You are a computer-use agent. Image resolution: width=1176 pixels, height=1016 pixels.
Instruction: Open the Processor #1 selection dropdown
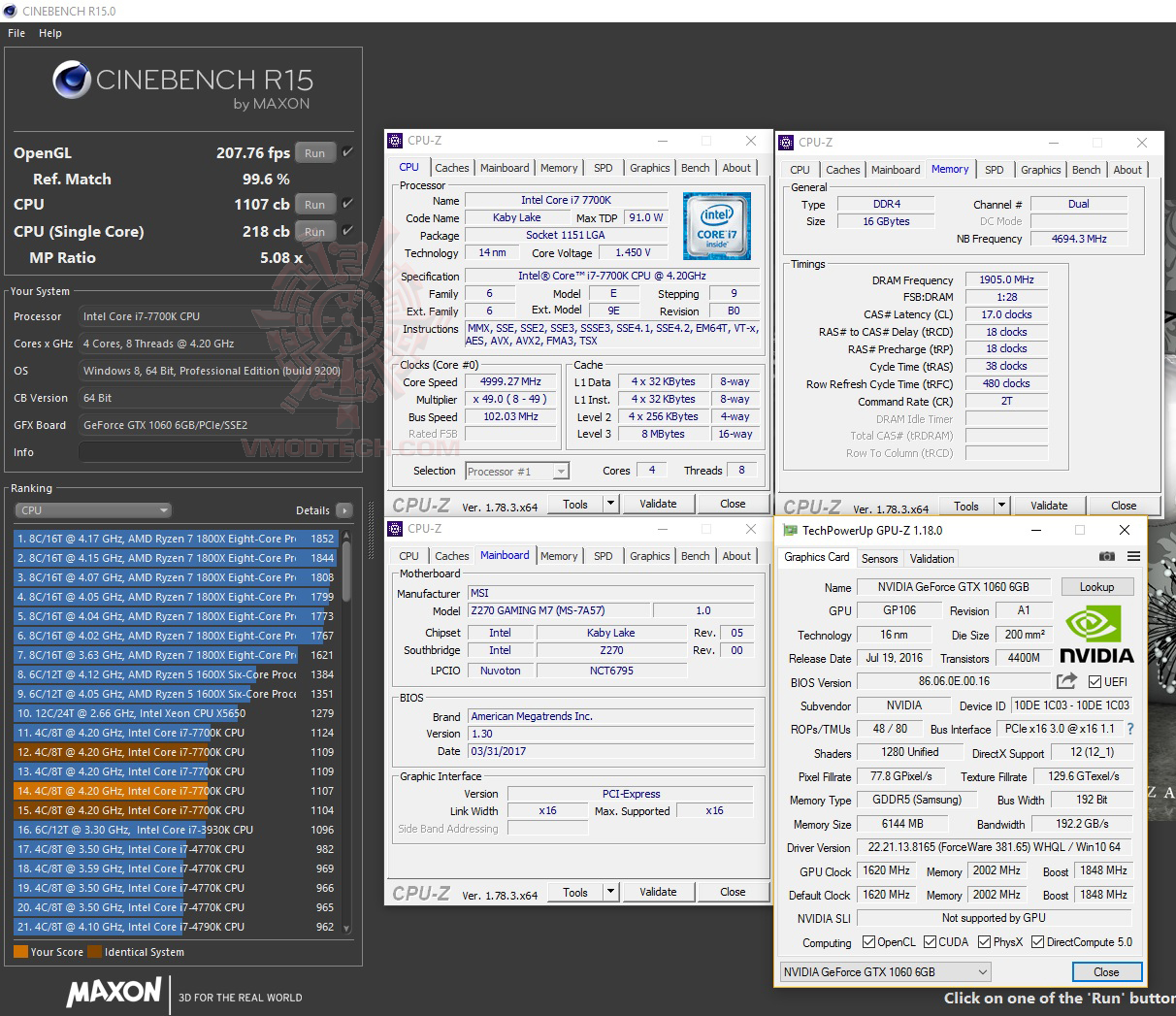(x=516, y=472)
